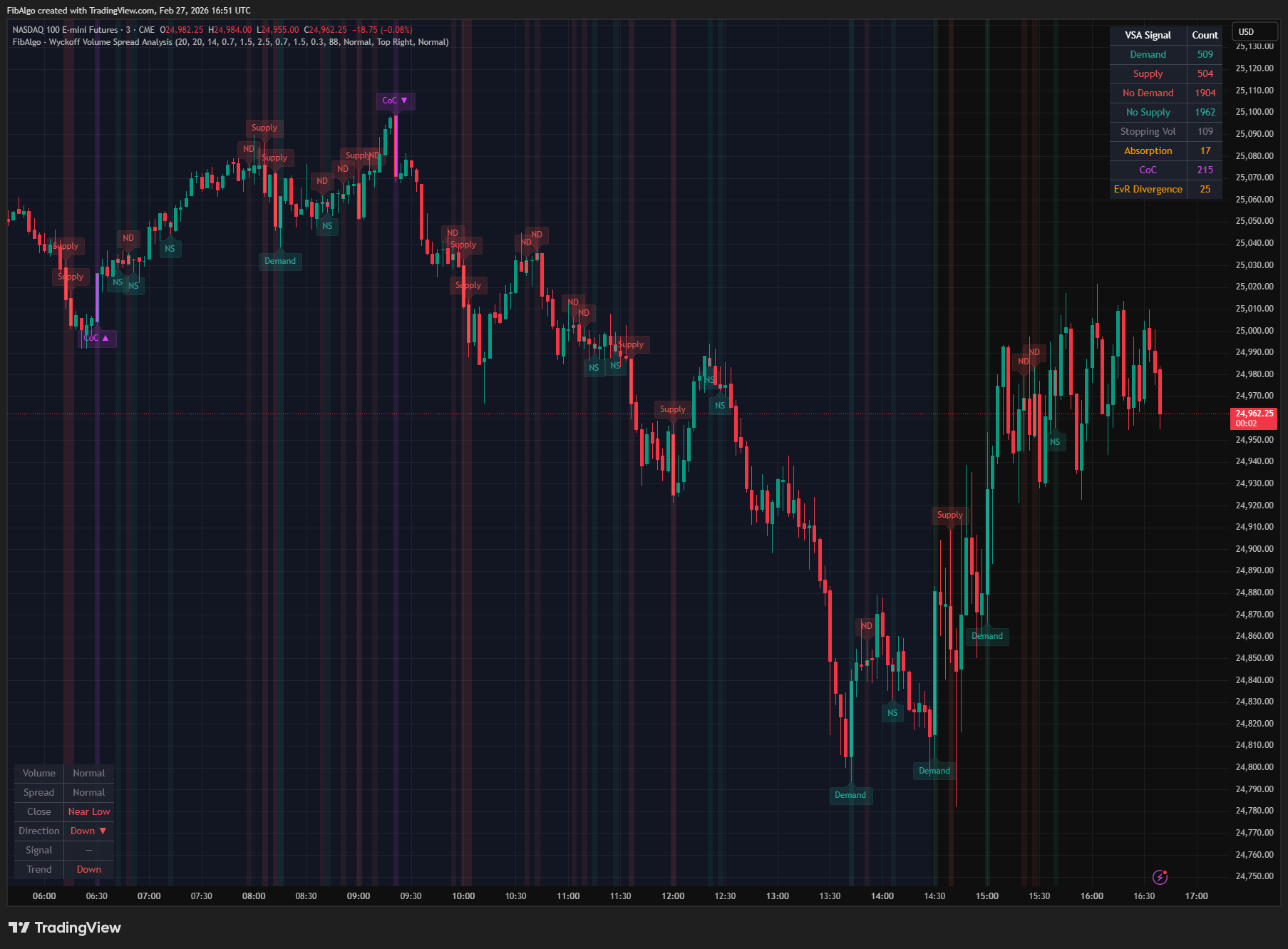Click the red current price tag 24,962.25
This screenshot has width=1288, height=949.
[1254, 417]
